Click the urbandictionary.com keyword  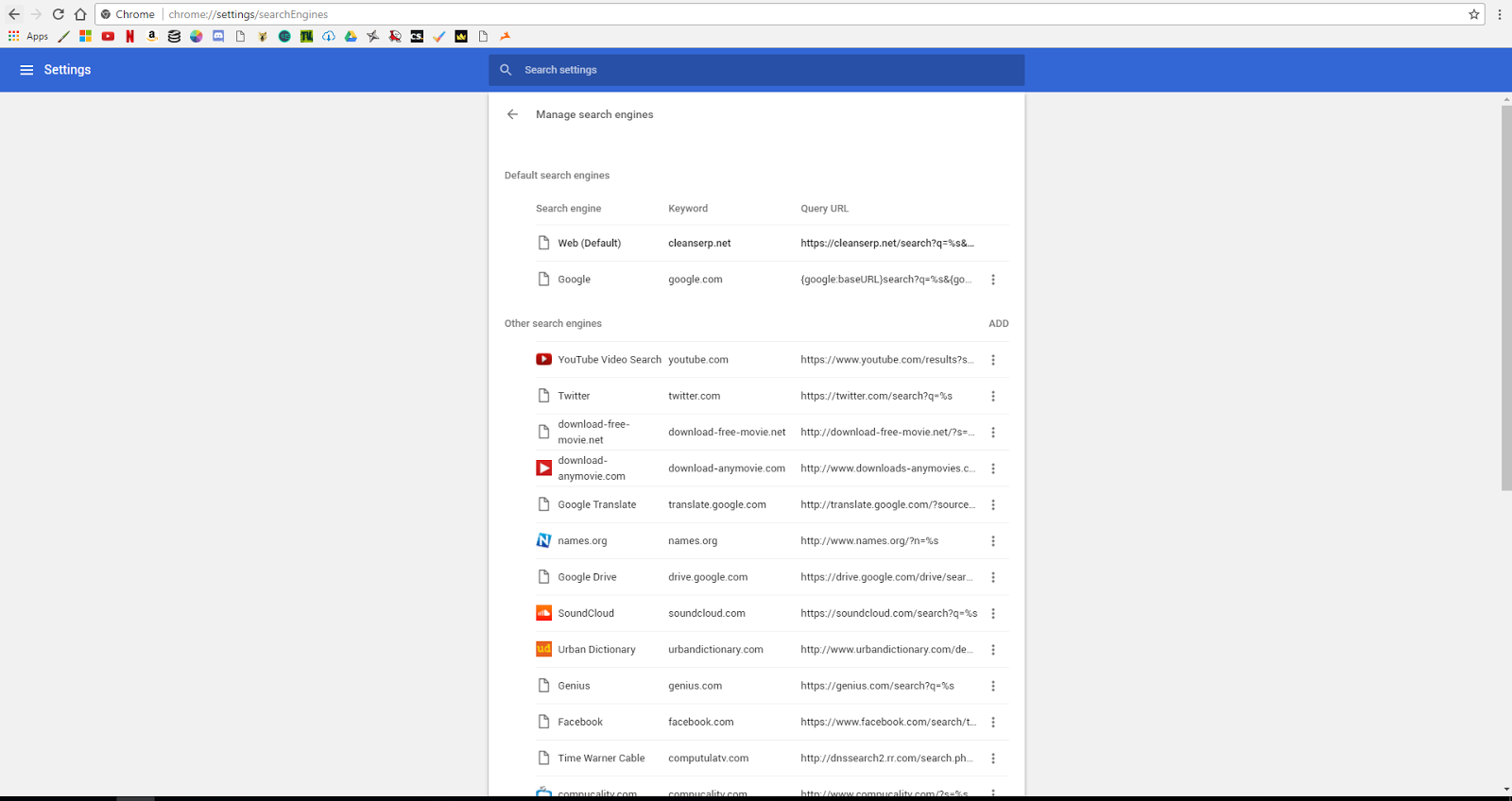coord(715,650)
